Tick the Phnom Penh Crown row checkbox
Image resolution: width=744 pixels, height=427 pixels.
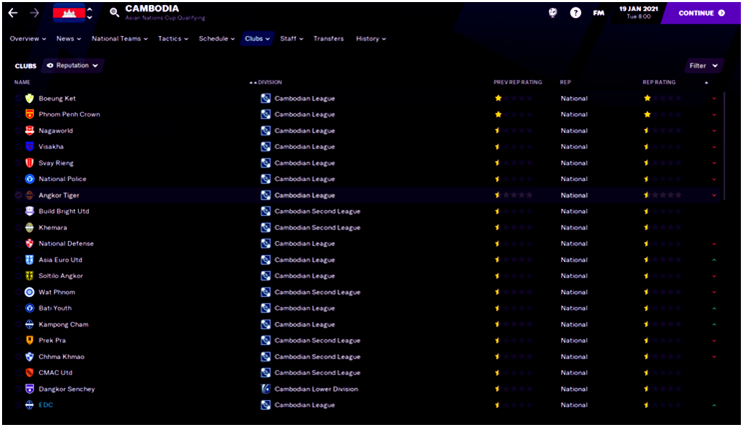tap(19, 114)
